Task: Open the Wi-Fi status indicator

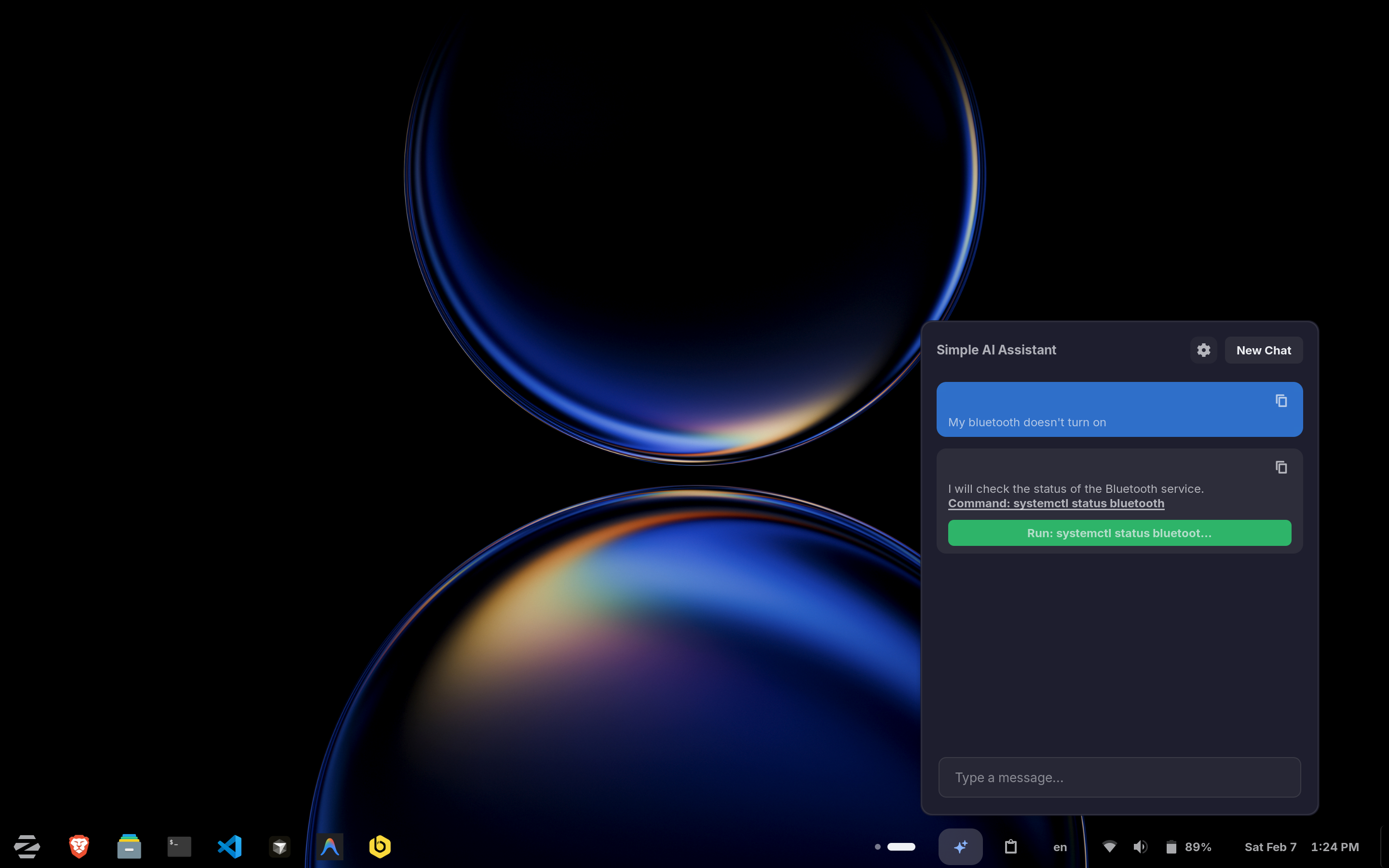Action: coord(1111,846)
